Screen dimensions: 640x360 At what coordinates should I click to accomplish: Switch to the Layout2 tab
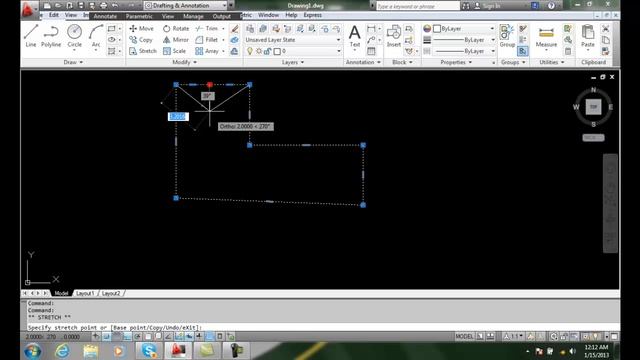click(x=111, y=293)
